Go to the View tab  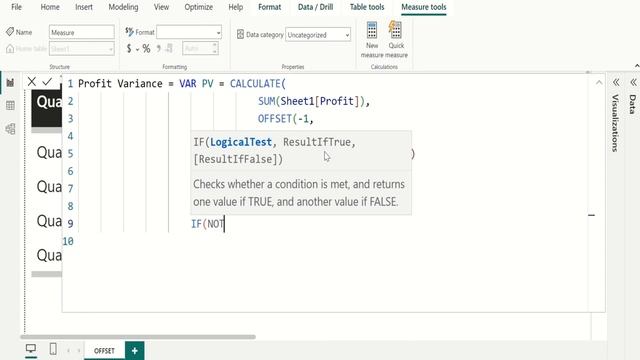coord(161,7)
